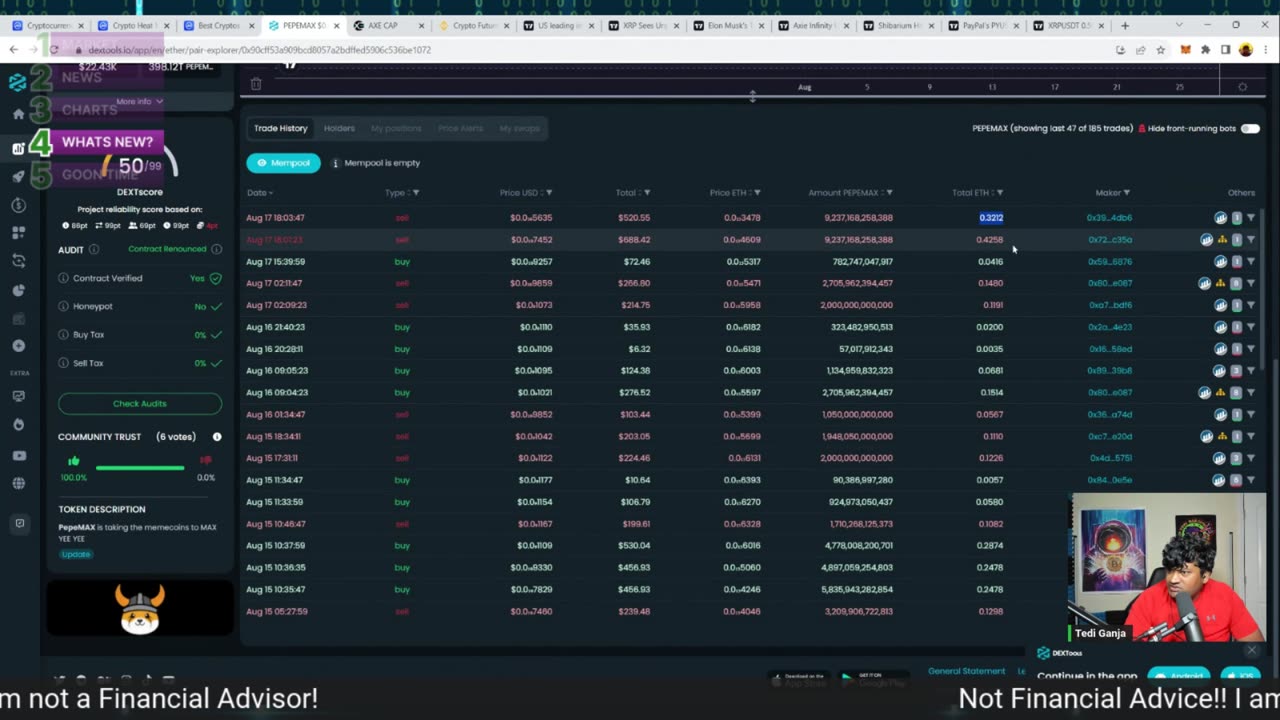The image size is (1280, 720).
Task: Go to the home icon in sidebar
Action: [x=18, y=114]
